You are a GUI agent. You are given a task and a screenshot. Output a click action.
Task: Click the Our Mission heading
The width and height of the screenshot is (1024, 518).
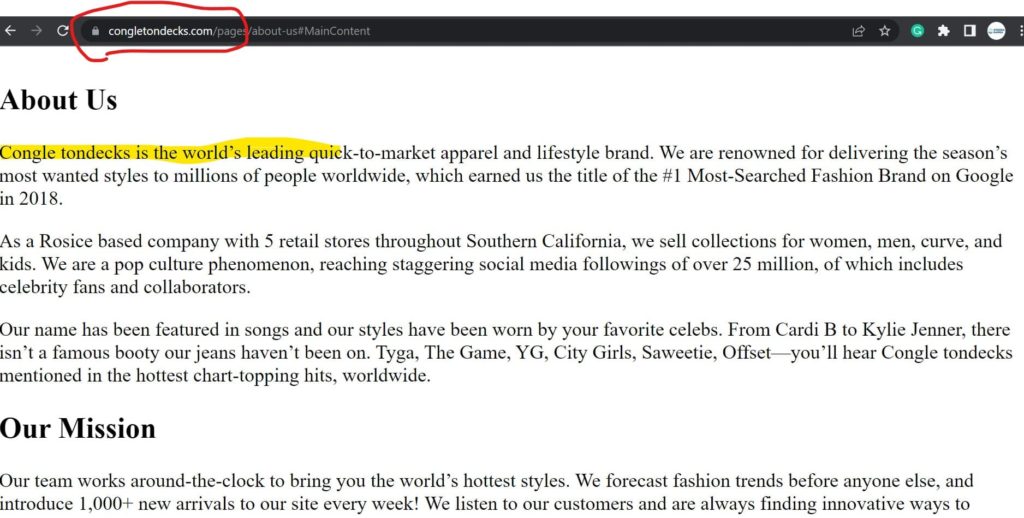tap(78, 429)
